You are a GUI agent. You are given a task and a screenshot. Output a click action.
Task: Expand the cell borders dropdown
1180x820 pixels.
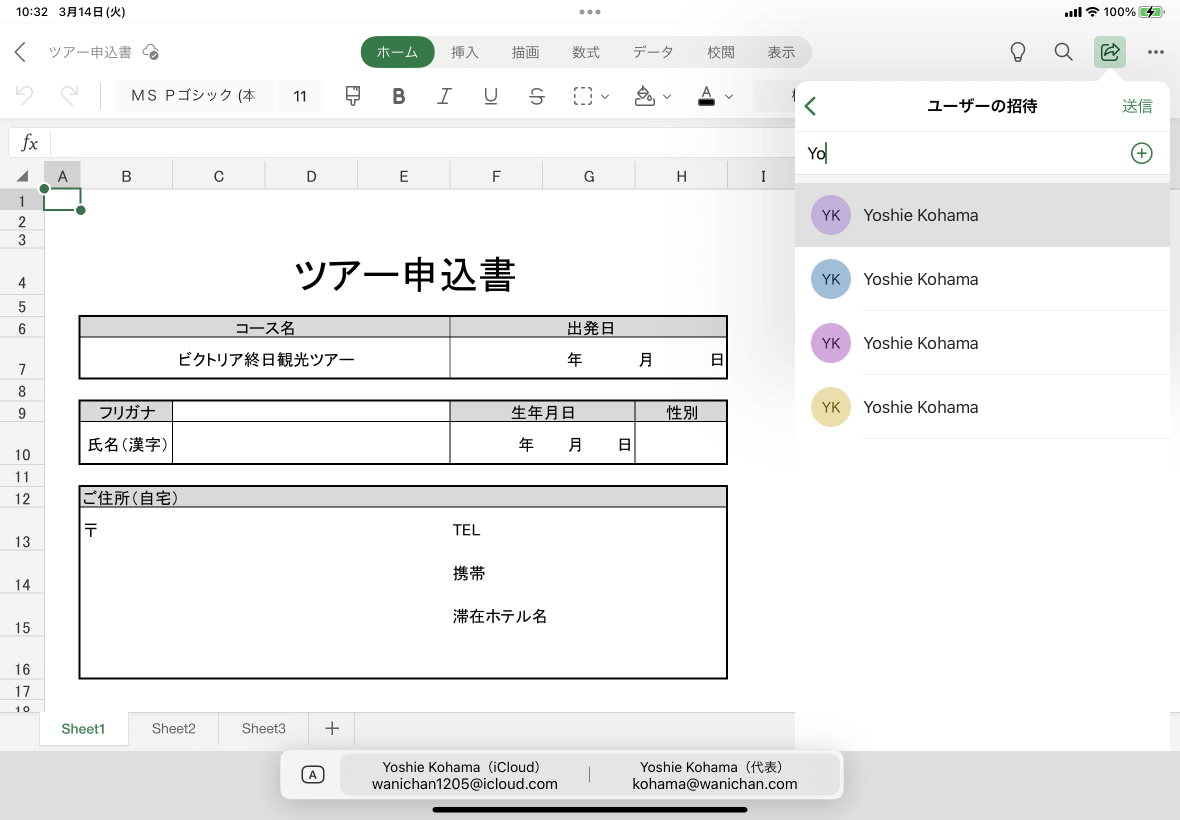tap(604, 97)
